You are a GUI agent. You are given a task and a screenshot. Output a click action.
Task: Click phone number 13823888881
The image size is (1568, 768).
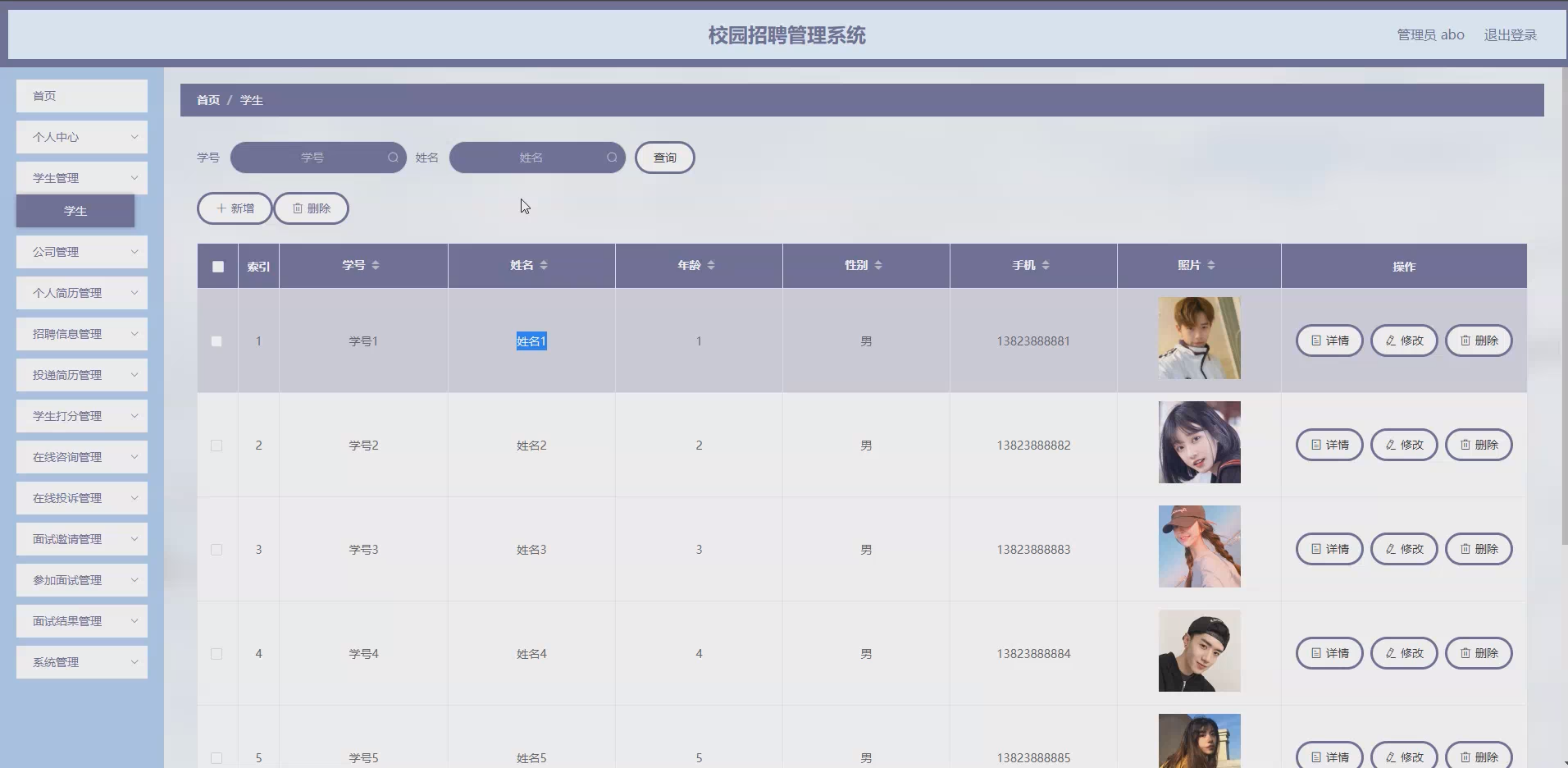pos(1033,341)
